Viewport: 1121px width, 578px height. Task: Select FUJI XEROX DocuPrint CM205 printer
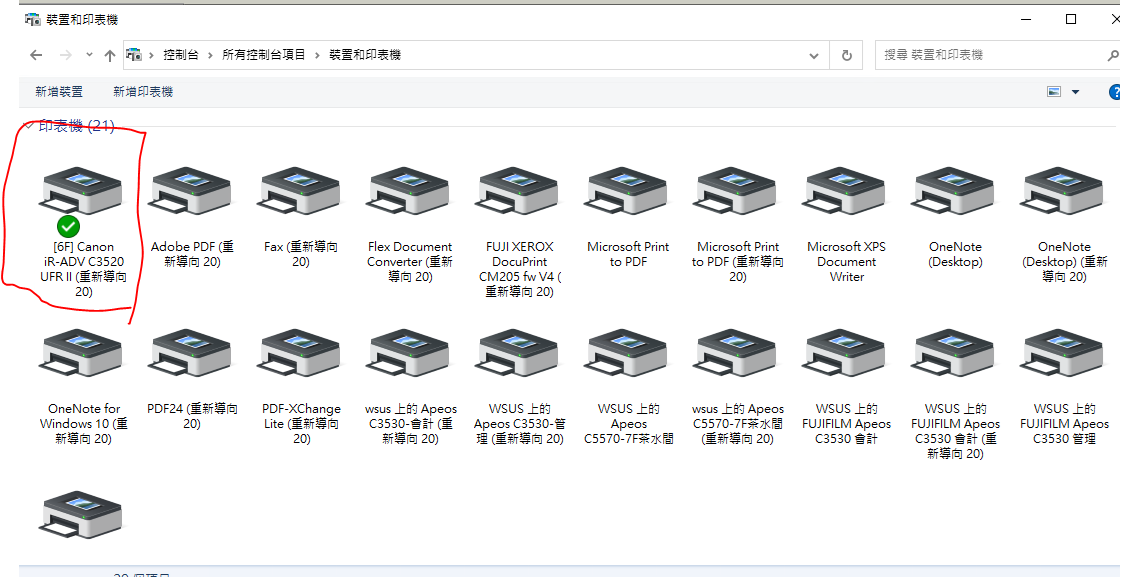(x=519, y=190)
